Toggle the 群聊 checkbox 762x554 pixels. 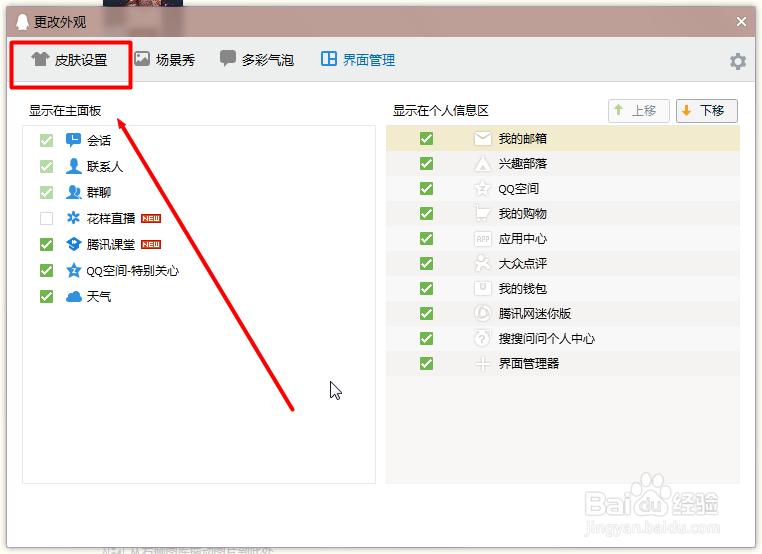point(47,192)
